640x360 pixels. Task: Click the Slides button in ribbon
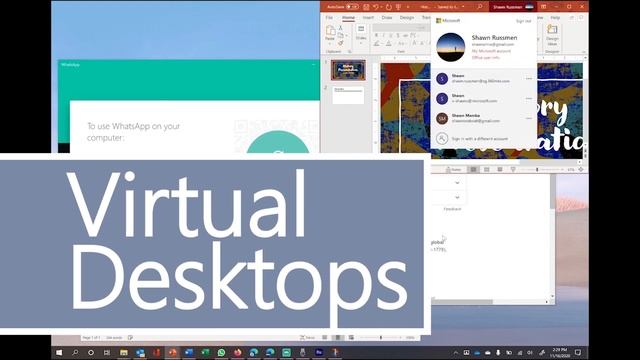(x=361, y=33)
